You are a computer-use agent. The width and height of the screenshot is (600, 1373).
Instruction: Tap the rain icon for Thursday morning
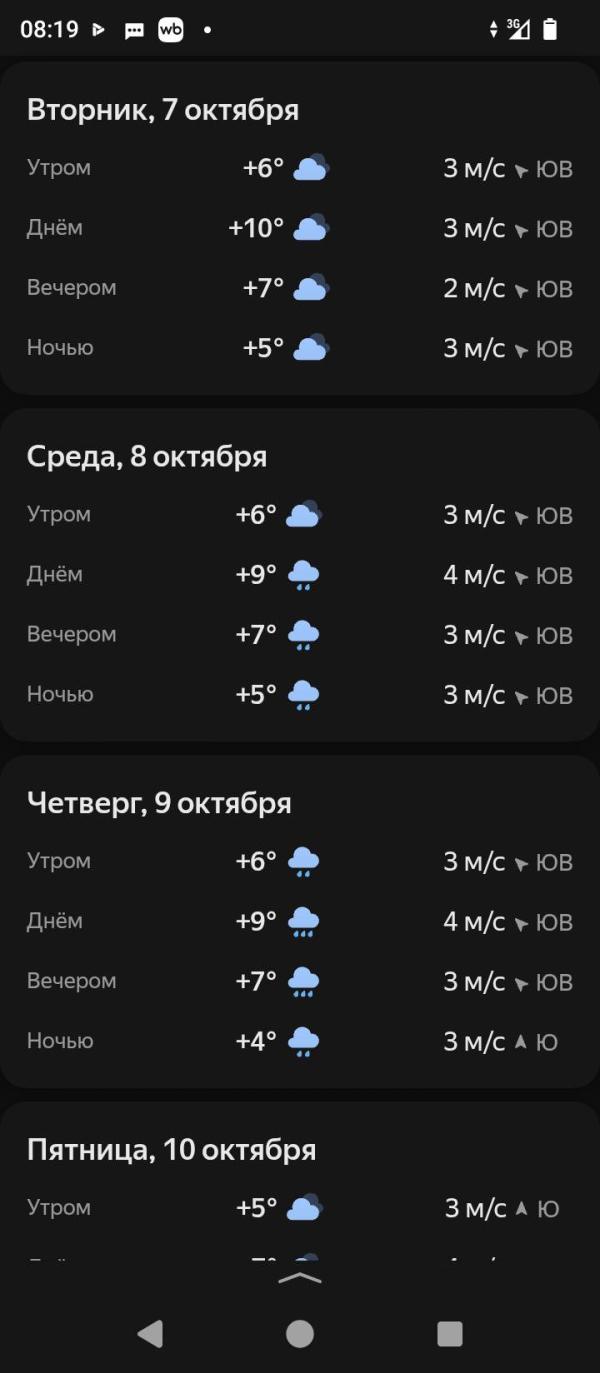click(303, 861)
